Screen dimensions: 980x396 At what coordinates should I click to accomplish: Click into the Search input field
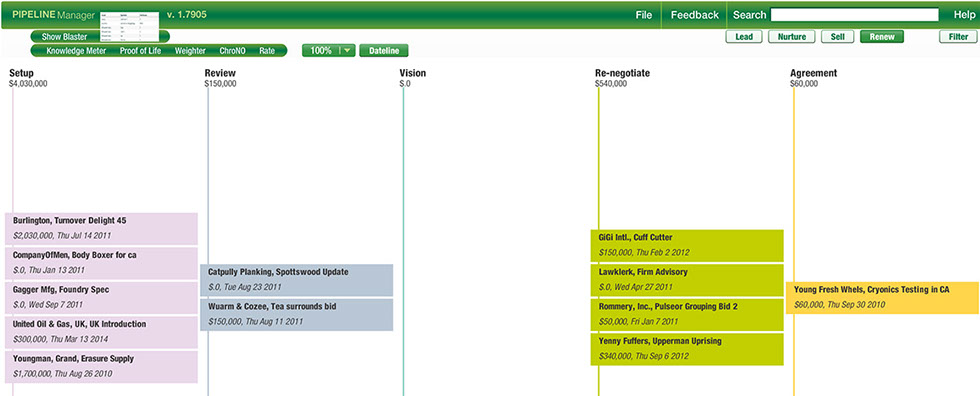pos(854,15)
